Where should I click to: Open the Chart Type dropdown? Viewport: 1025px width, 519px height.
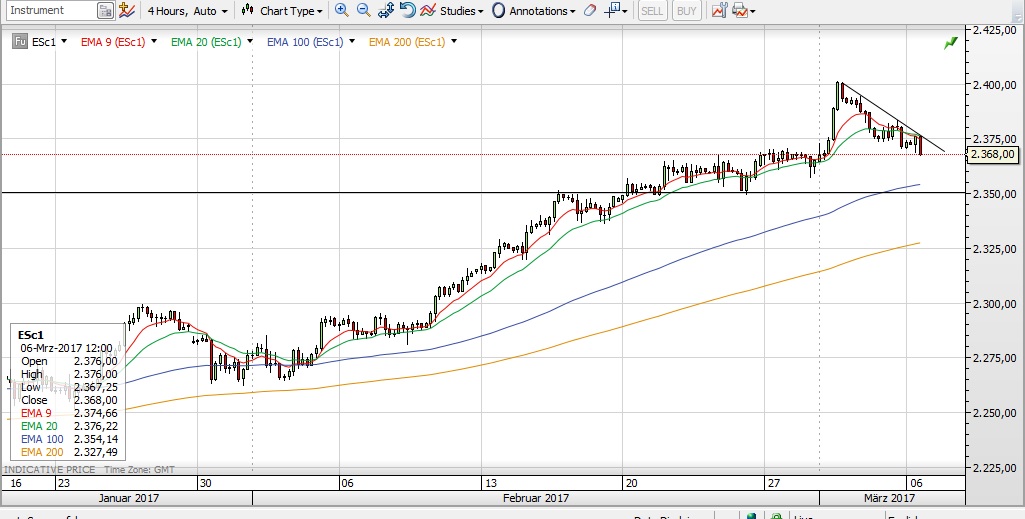[282, 11]
